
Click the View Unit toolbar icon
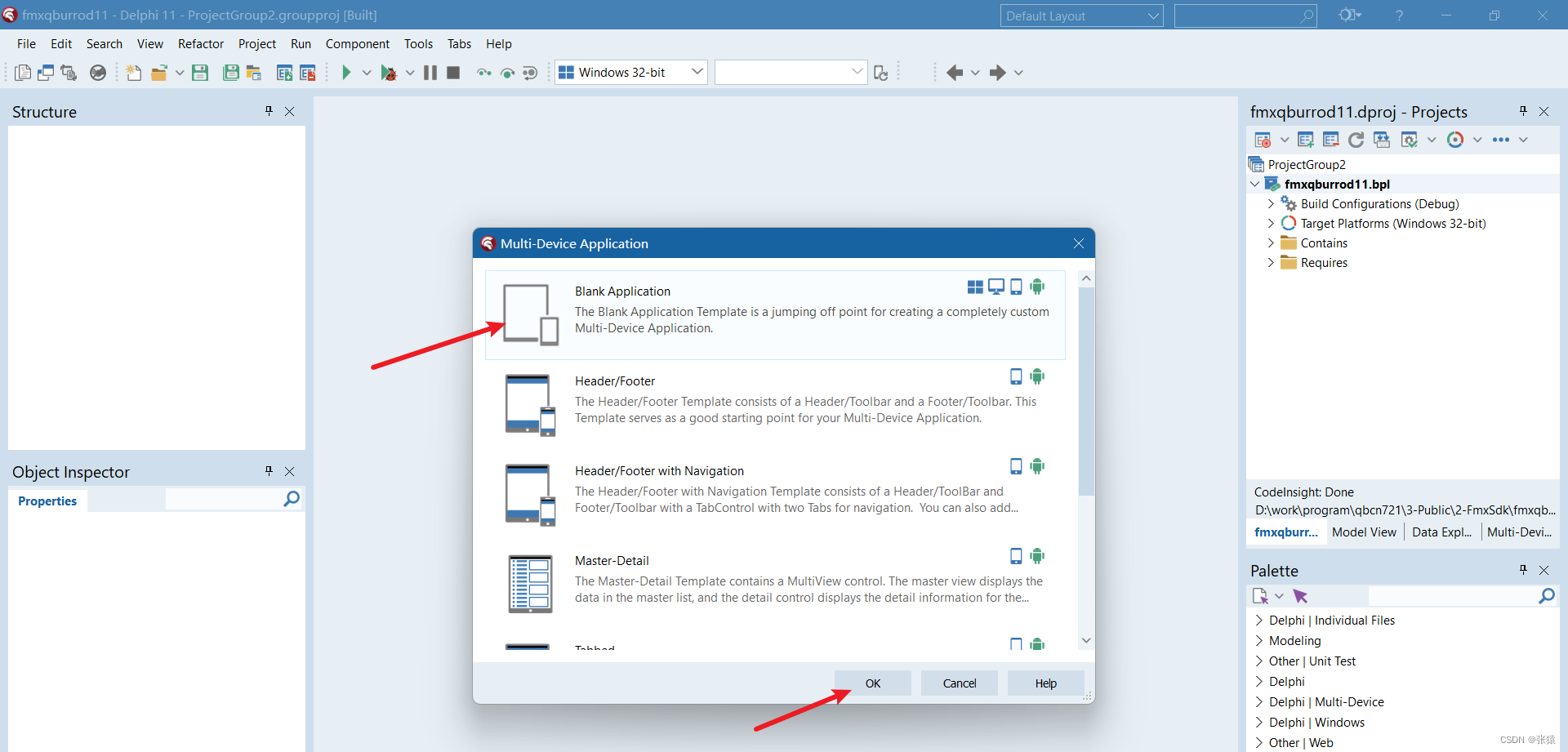tap(23, 73)
